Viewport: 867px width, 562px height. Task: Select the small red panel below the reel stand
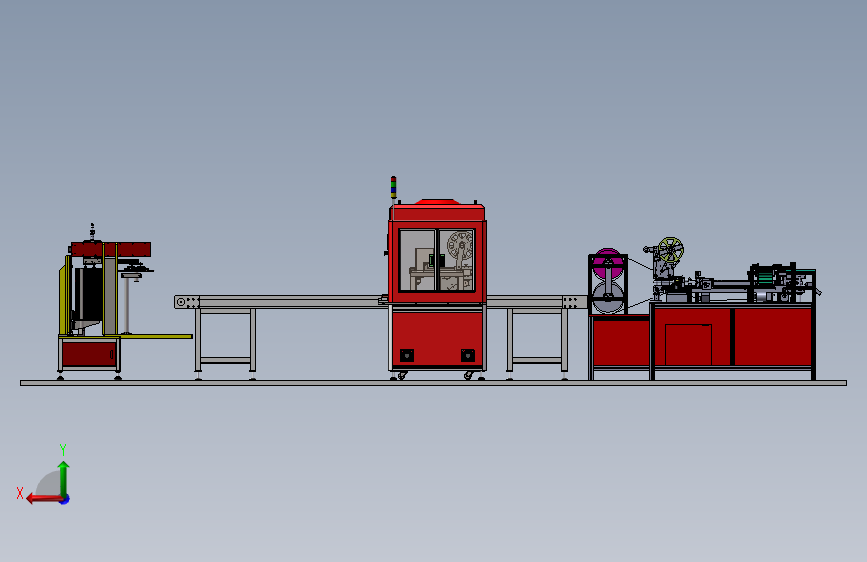click(621, 341)
